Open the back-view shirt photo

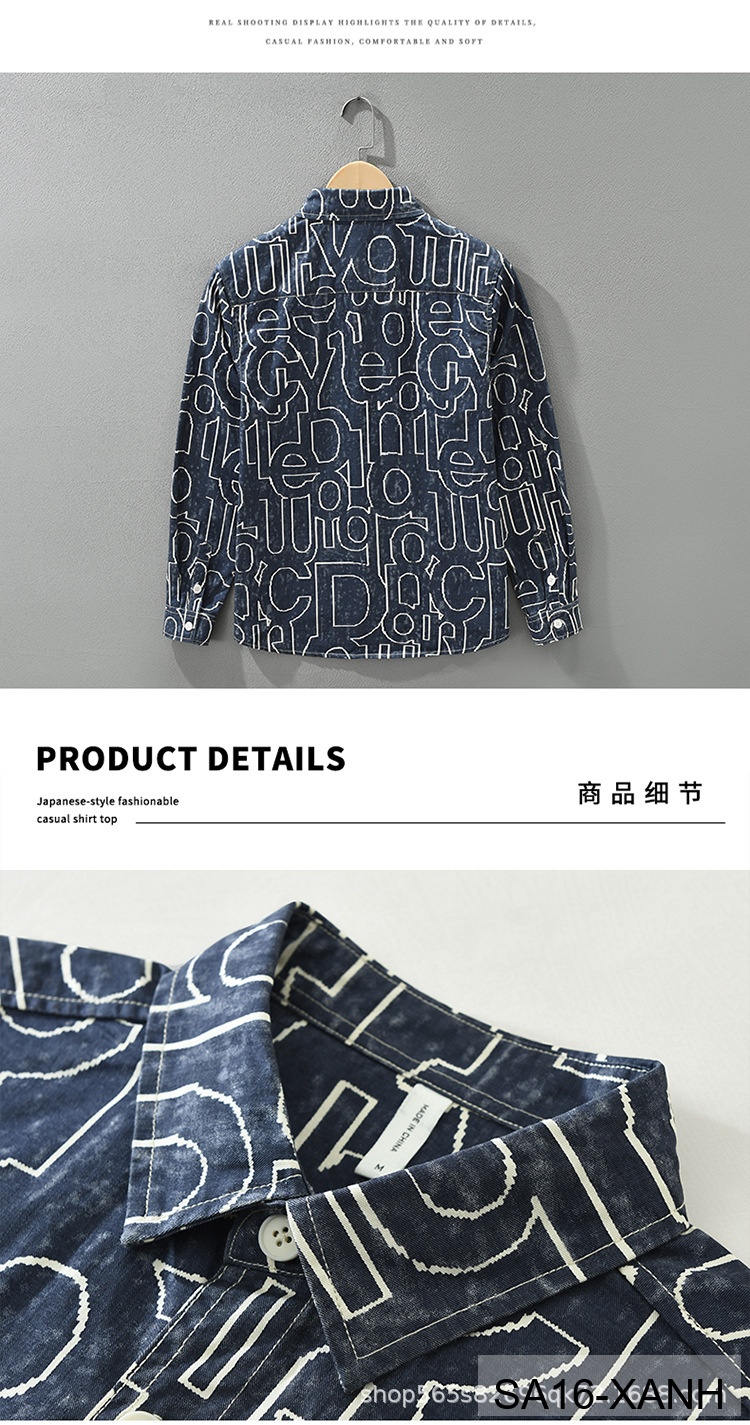click(375, 380)
